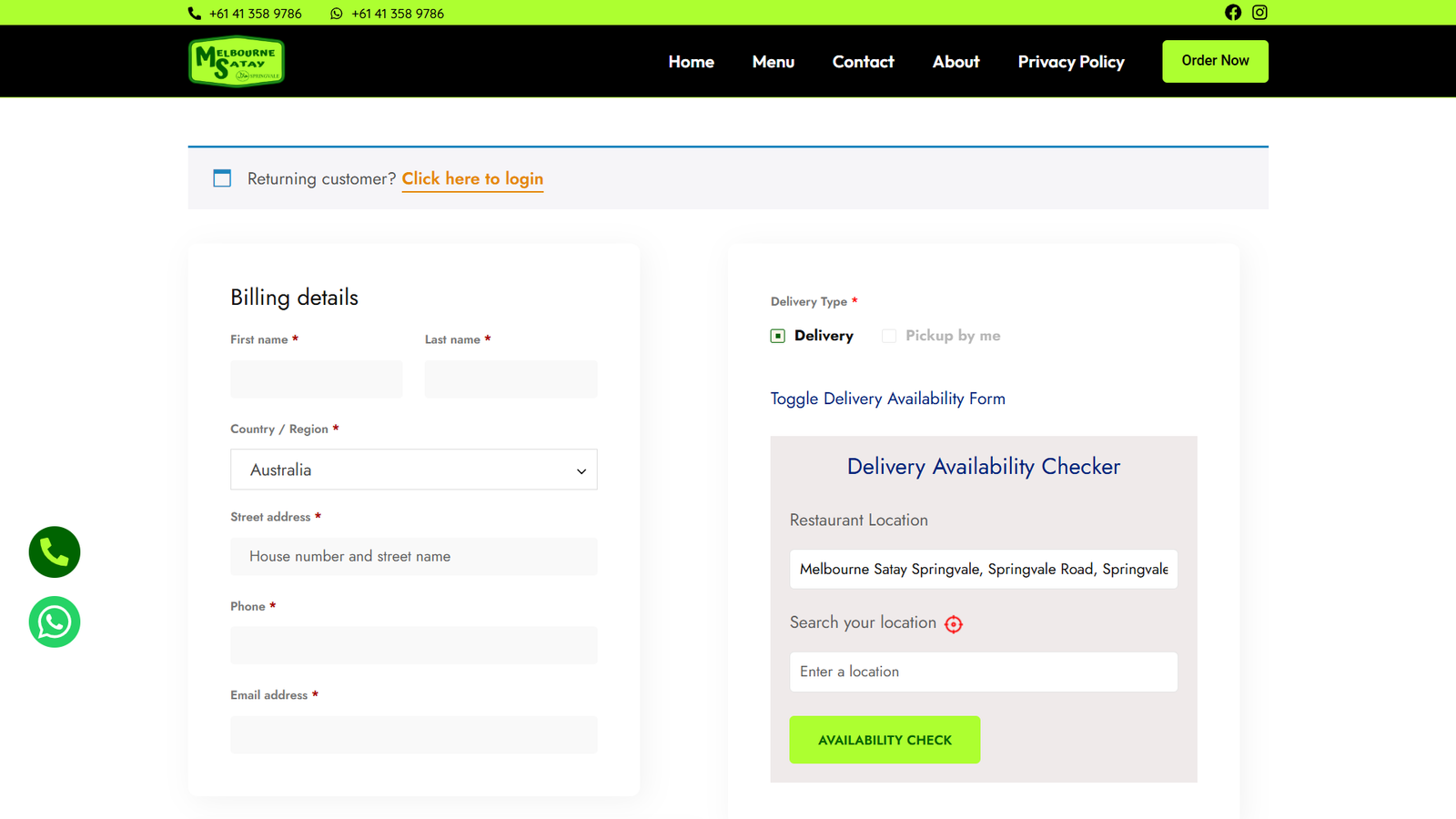
Task: Open the Menu navigation item
Action: coord(773,62)
